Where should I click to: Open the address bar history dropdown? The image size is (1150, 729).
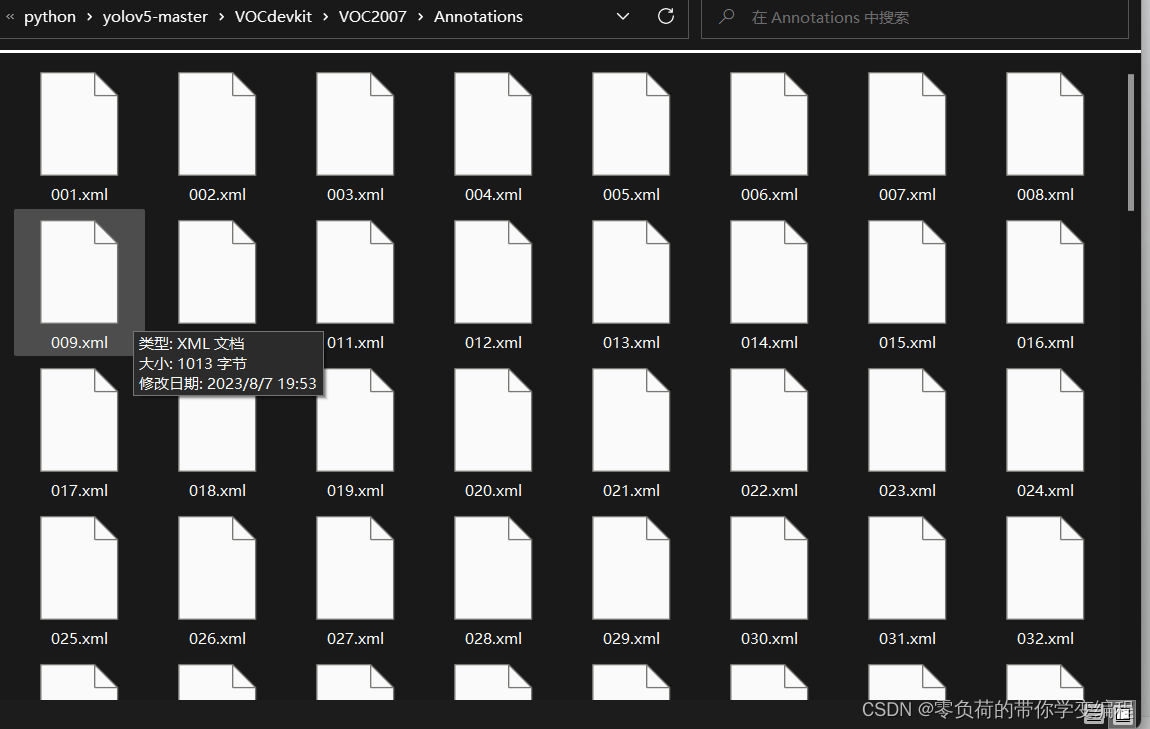pos(623,16)
